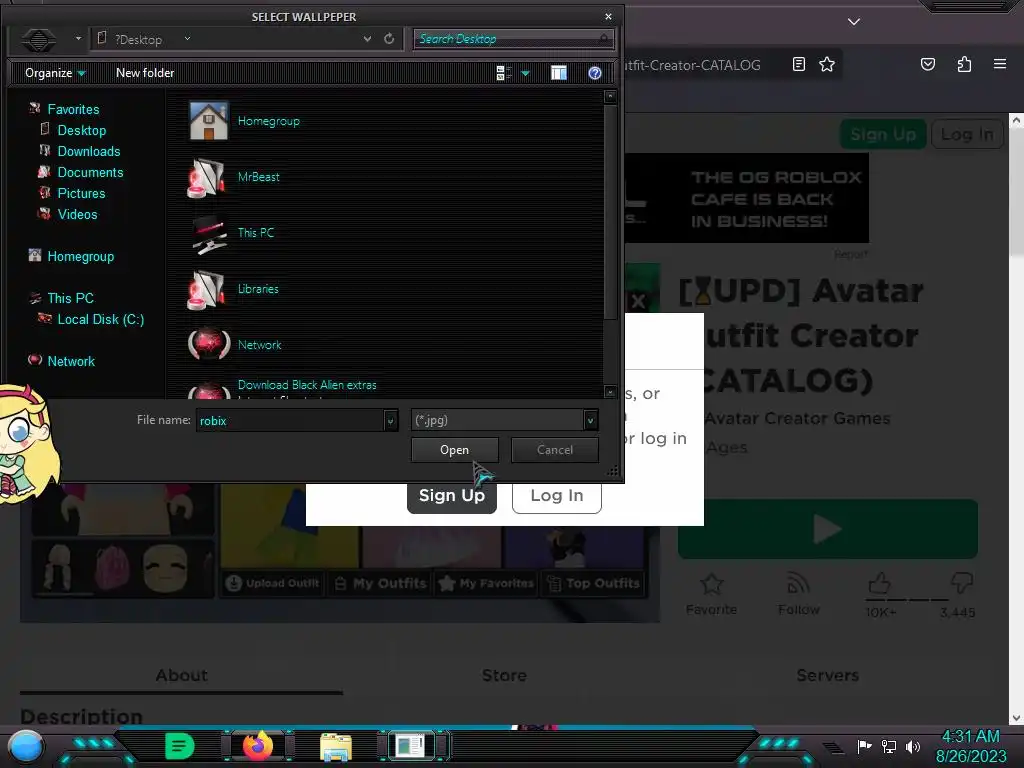Open the dialog Help icon
This screenshot has width=1024, height=768.
pyautogui.click(x=594, y=73)
